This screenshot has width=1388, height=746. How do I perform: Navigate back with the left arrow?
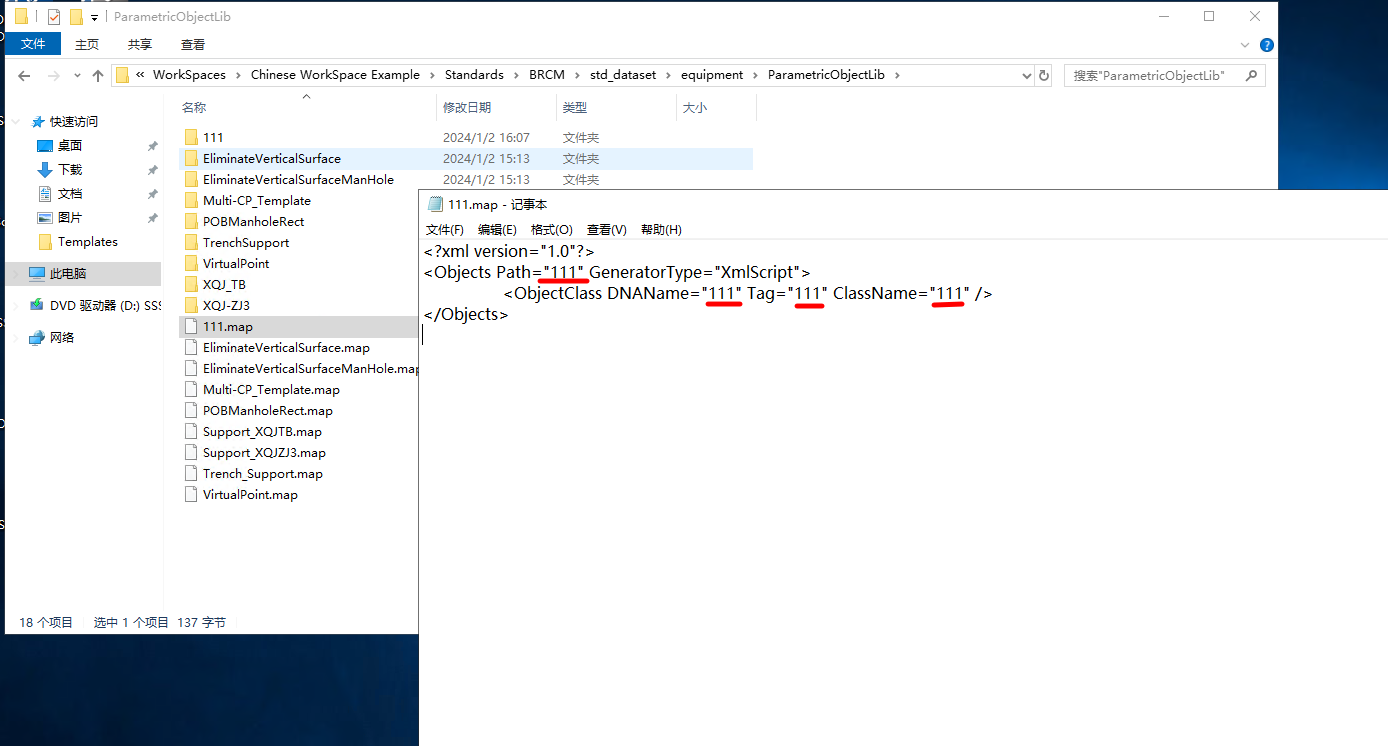point(25,75)
